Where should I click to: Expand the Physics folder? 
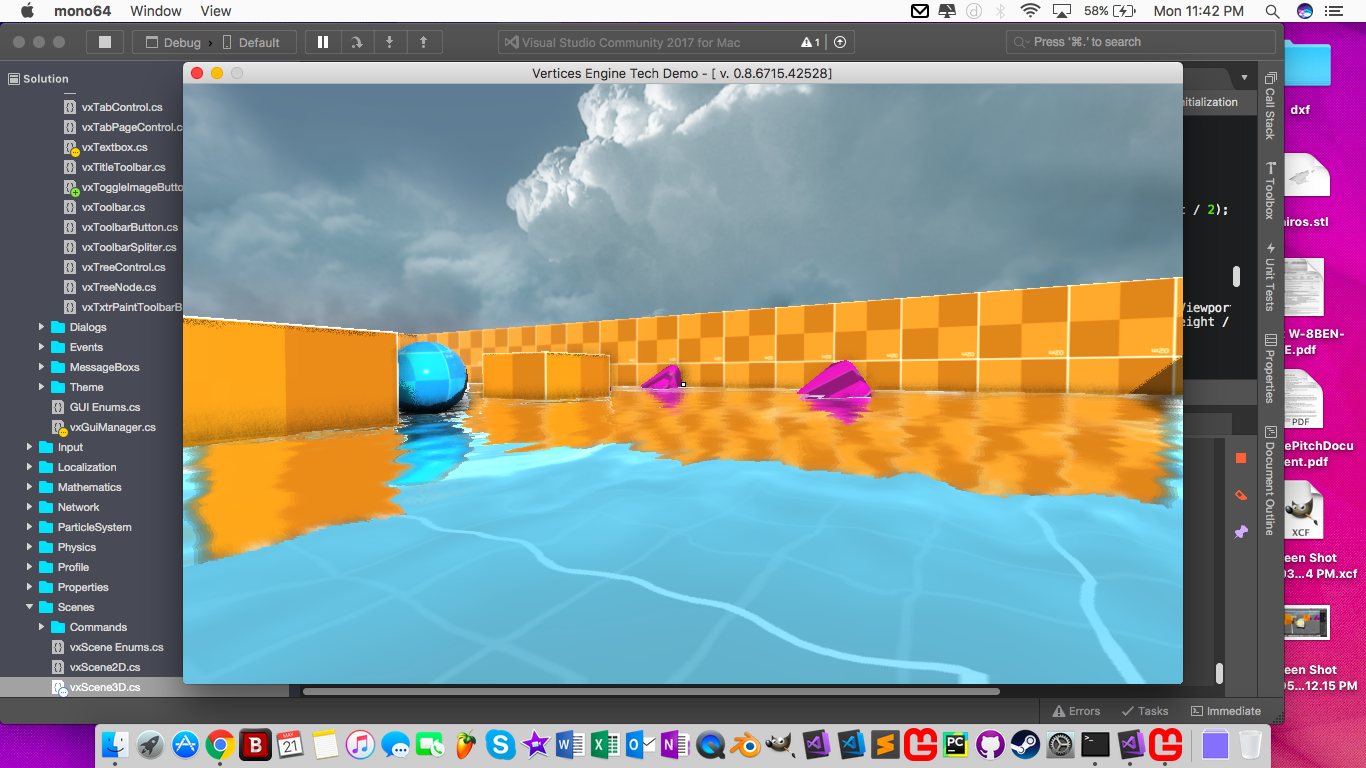30,547
